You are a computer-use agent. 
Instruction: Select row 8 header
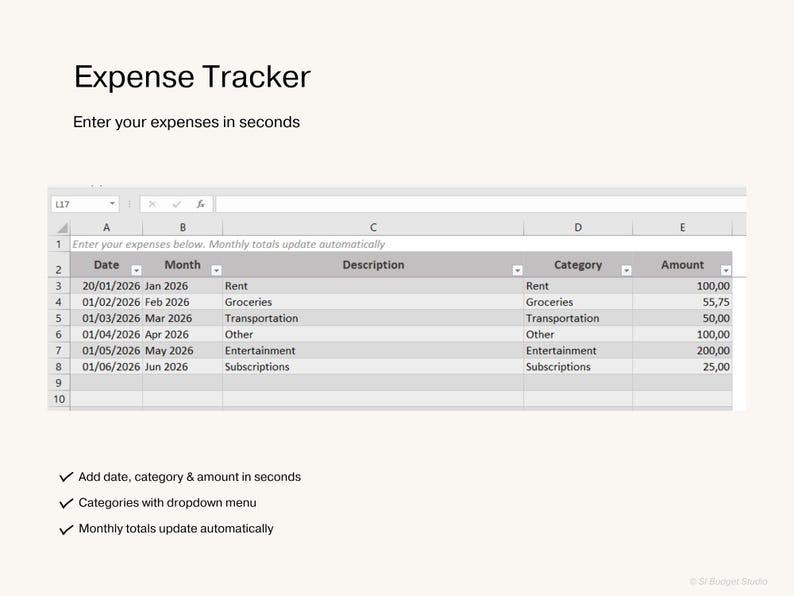click(x=59, y=367)
